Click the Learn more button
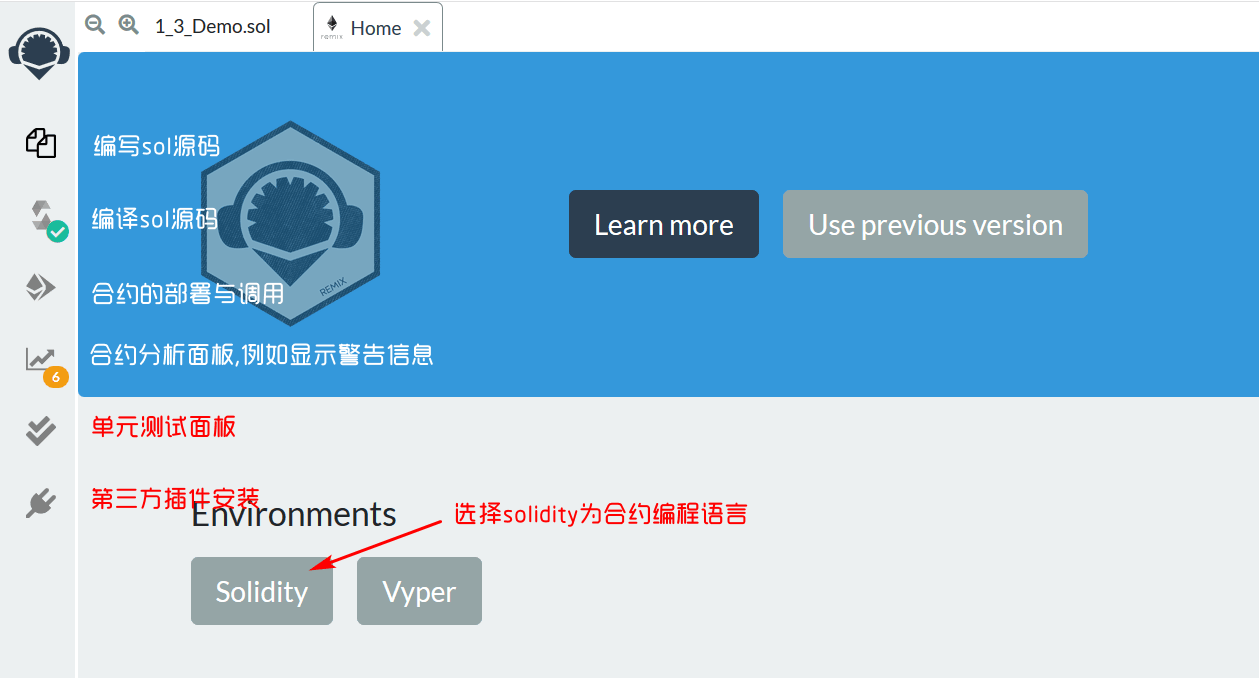Viewport: 1259px width, 678px height. point(664,224)
